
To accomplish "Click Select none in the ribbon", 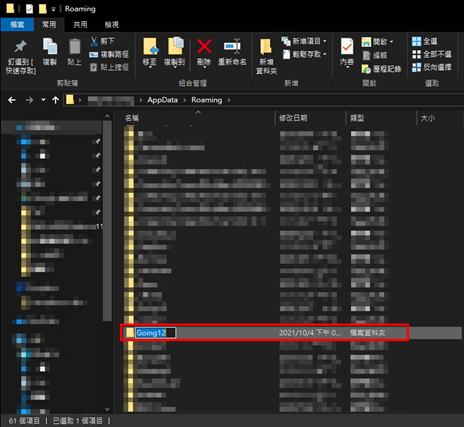I will 431,54.
